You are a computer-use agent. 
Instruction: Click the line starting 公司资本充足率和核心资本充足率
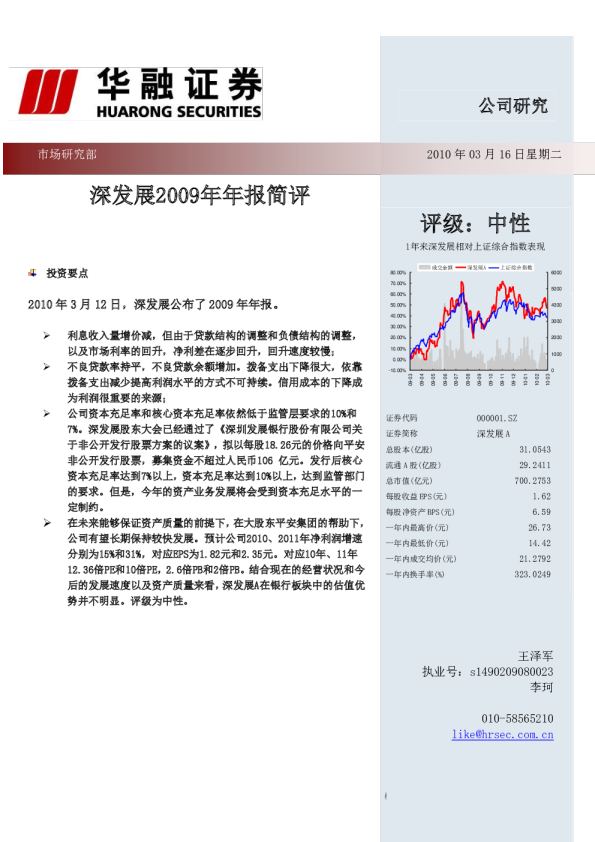tap(212, 413)
